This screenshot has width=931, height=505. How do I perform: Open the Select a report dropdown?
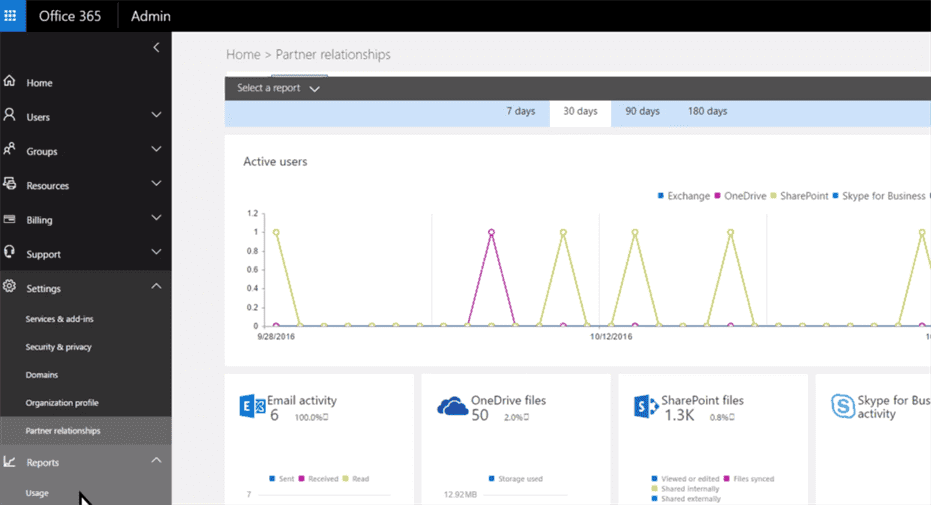278,88
